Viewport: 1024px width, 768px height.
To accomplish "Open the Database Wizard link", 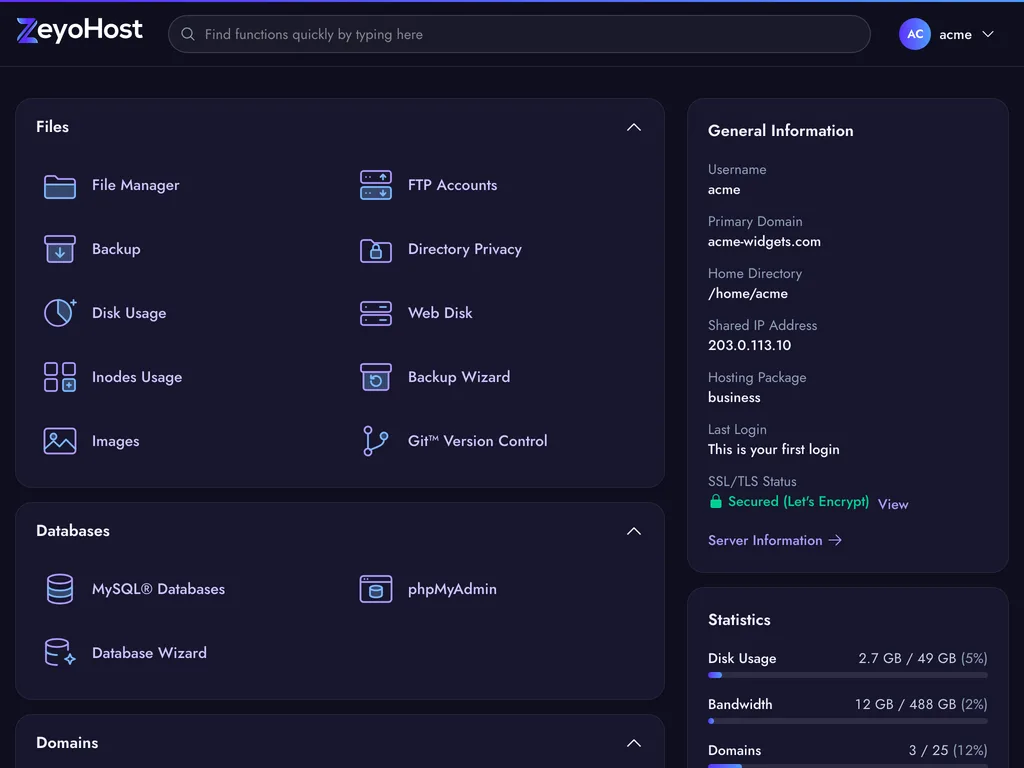I will [150, 653].
